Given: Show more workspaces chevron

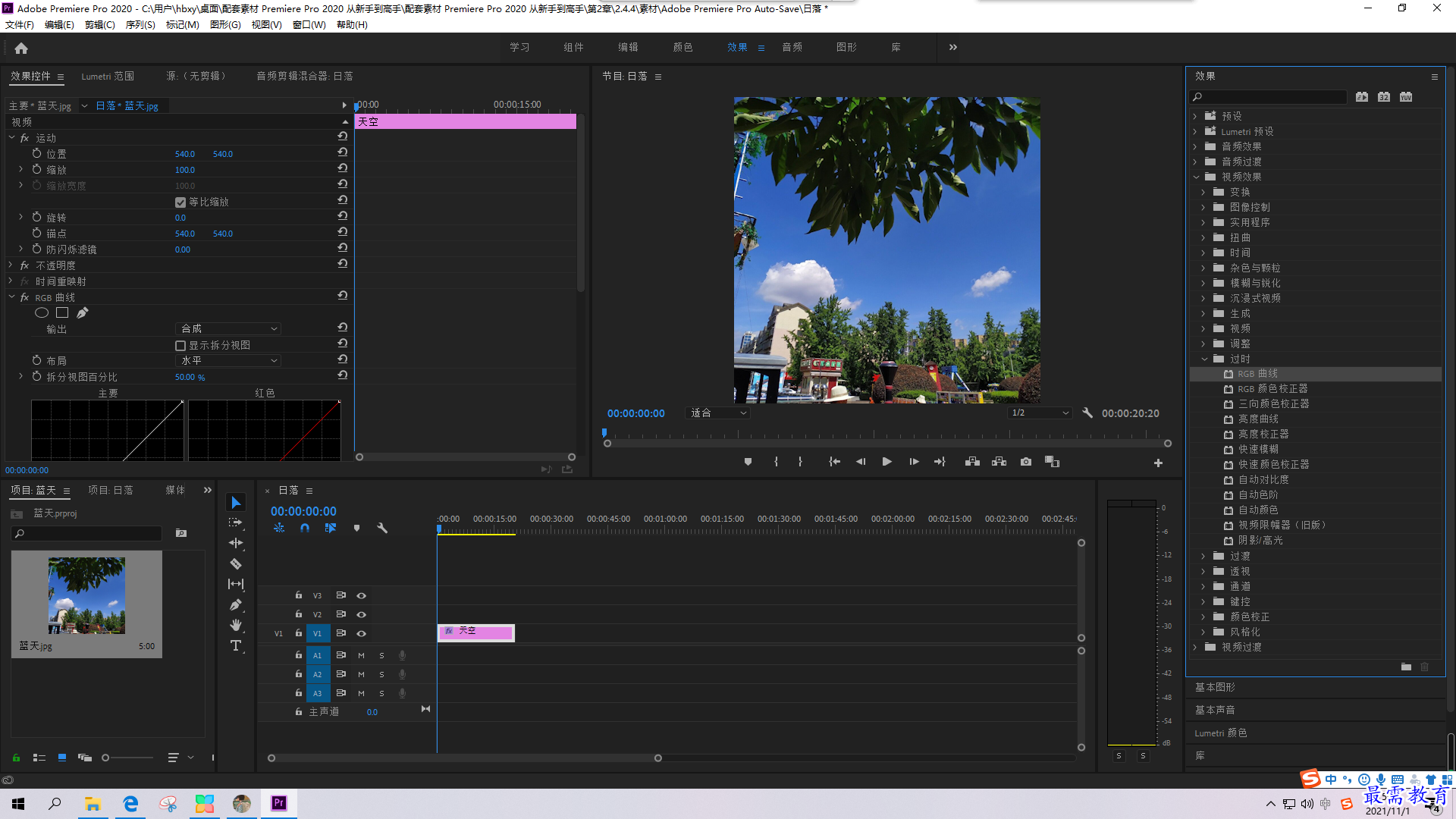Looking at the screenshot, I should click(953, 47).
